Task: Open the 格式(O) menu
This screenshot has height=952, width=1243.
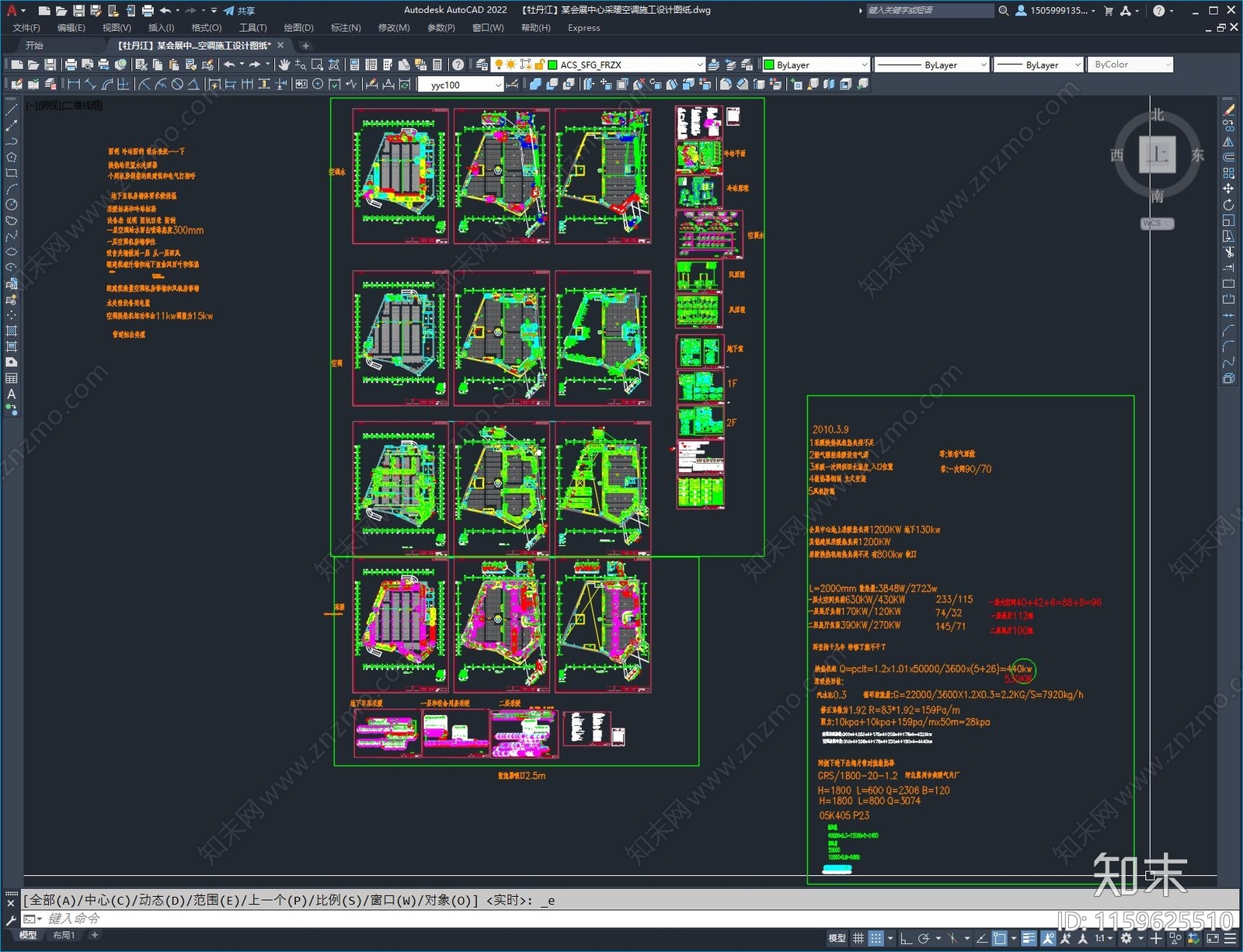Action: 206,28
